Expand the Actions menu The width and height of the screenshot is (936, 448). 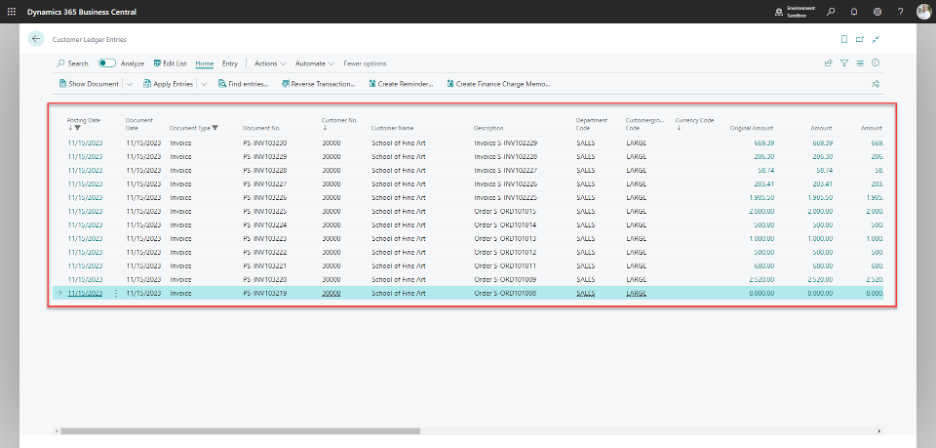click(270, 63)
